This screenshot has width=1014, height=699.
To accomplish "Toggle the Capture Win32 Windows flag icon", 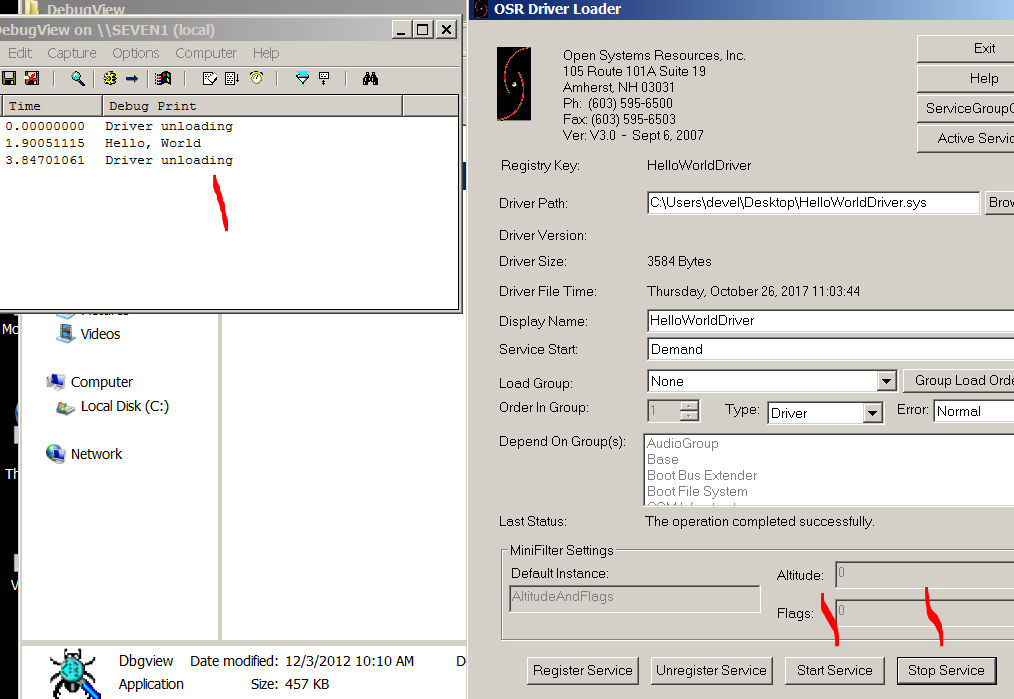I will click(x=163, y=78).
